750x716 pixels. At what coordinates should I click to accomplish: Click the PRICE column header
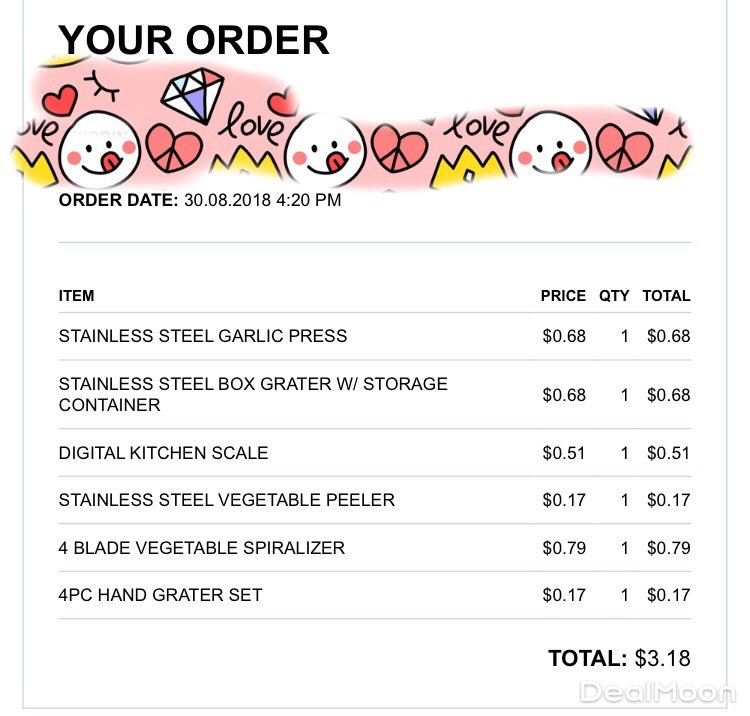[563, 296]
